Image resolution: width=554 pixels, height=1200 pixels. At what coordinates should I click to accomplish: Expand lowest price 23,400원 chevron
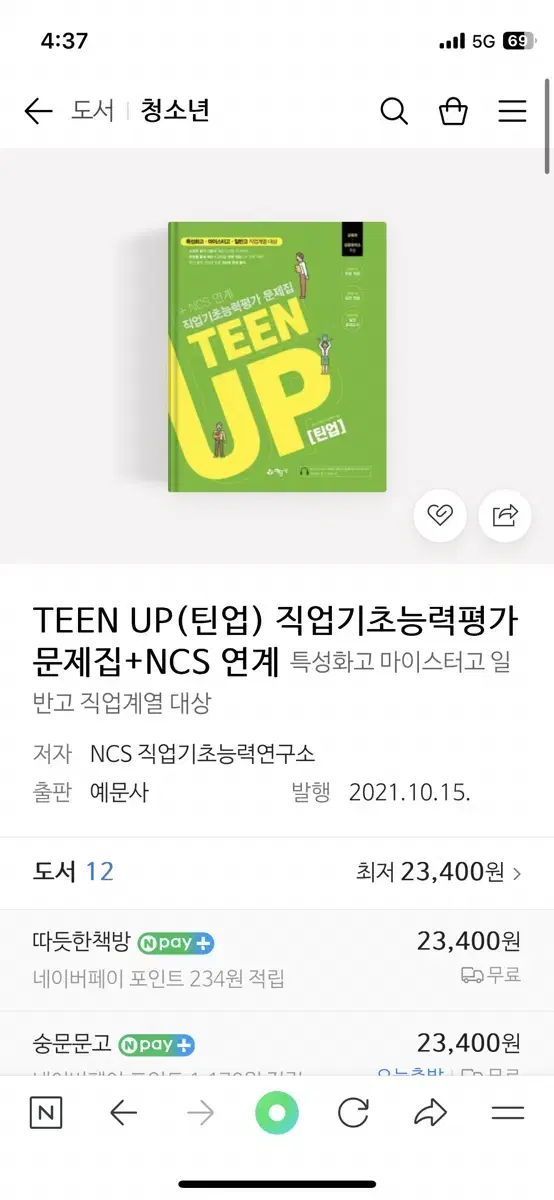point(517,873)
